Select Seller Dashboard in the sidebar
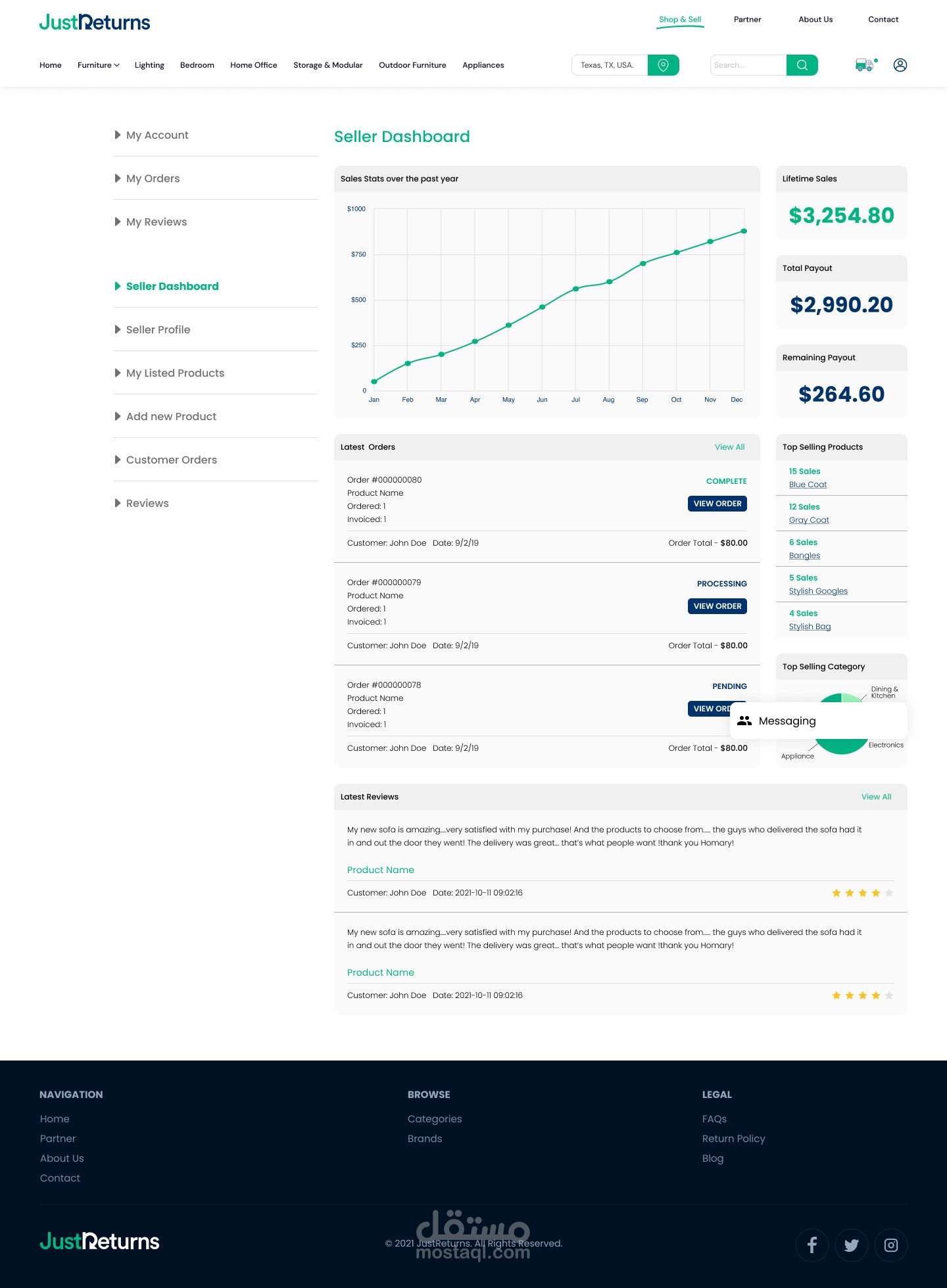This screenshot has height=1288, width=947. [172, 286]
